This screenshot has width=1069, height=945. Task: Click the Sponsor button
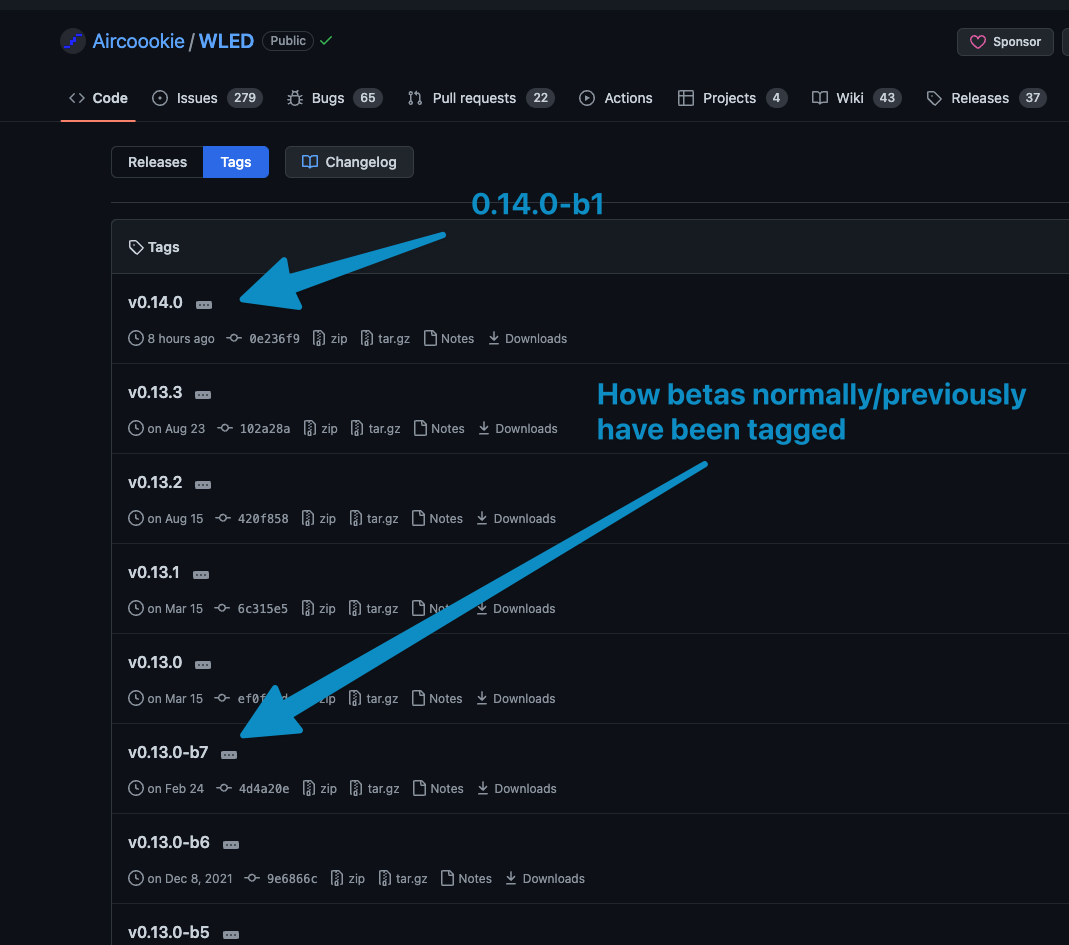tap(1005, 41)
